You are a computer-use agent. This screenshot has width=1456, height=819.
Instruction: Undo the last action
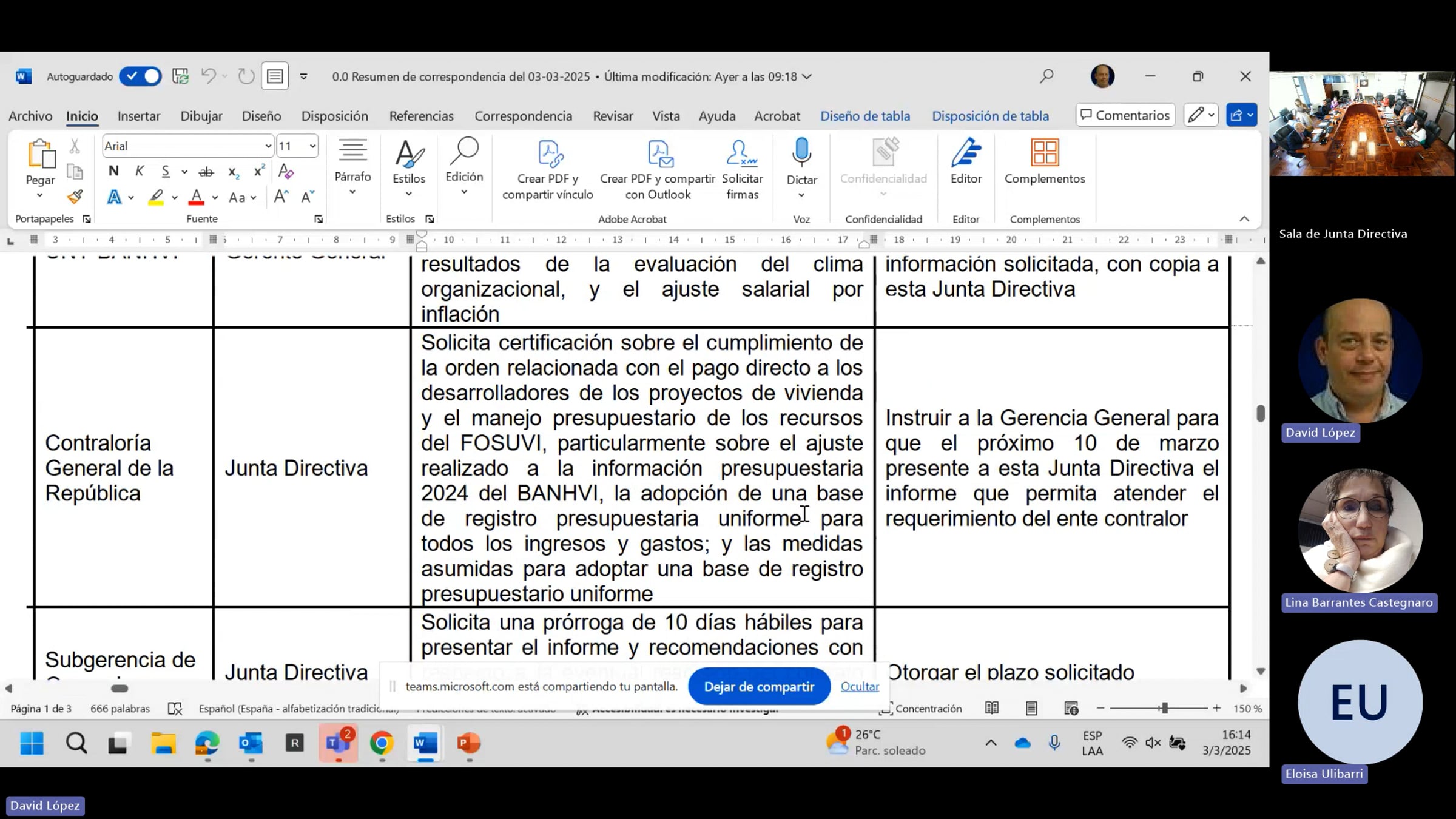(208, 76)
